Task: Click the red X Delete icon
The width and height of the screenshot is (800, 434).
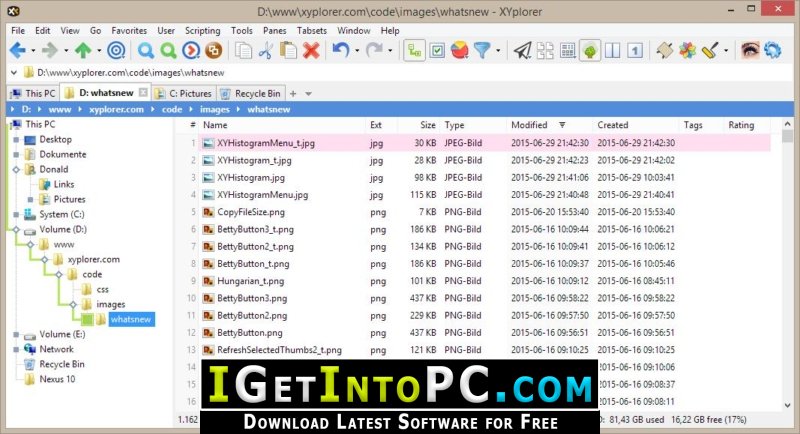Action: 311,50
